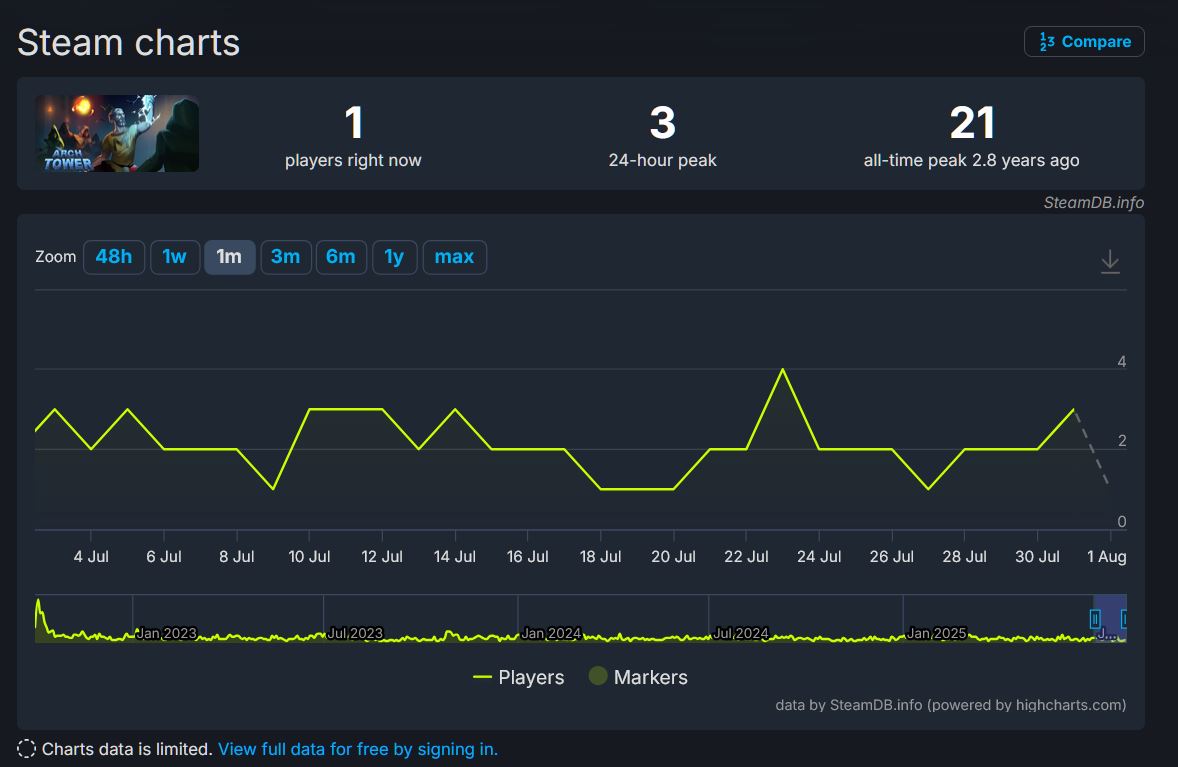The width and height of the screenshot is (1178, 767).
Task: Click the Jul 2023 label in navigator
Action: [355, 633]
